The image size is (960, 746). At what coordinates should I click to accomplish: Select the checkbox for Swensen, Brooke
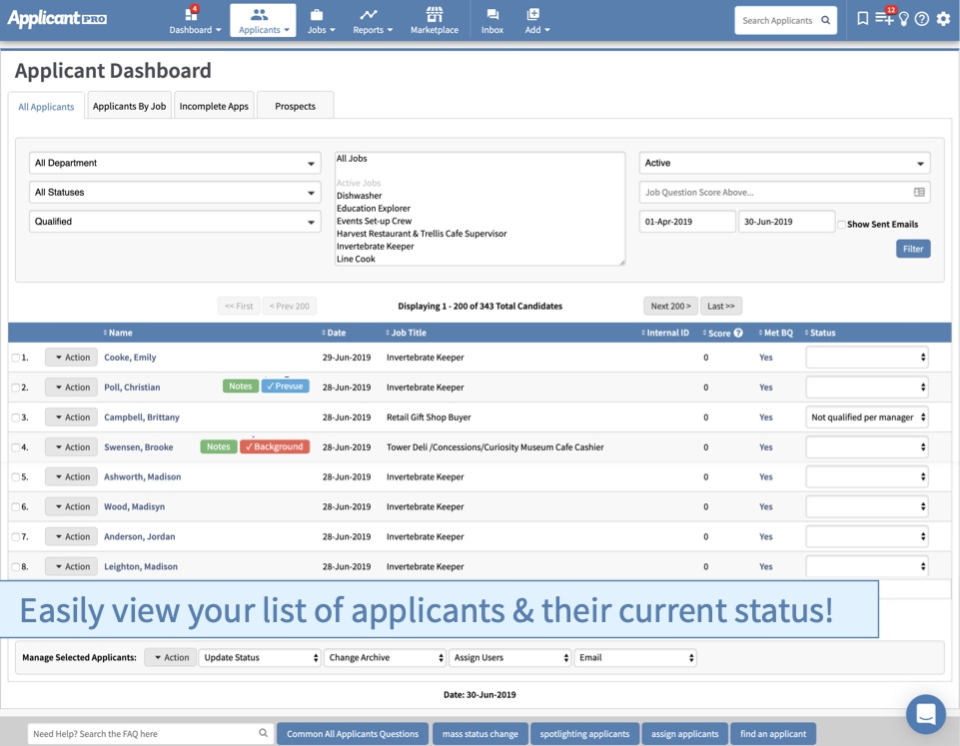tap(14, 447)
